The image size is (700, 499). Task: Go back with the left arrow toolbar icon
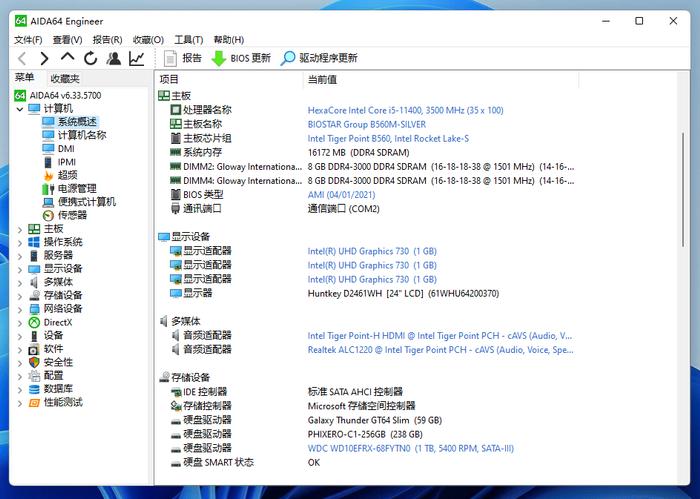click(x=22, y=58)
